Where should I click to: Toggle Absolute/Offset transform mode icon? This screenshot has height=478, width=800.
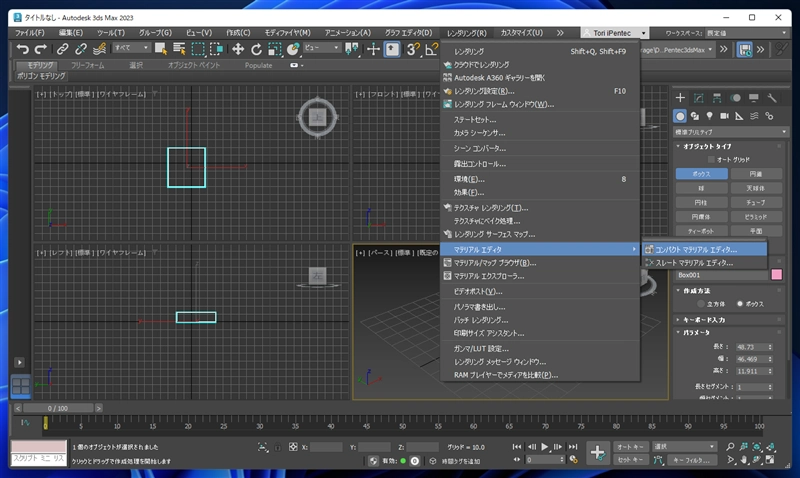(x=293, y=447)
